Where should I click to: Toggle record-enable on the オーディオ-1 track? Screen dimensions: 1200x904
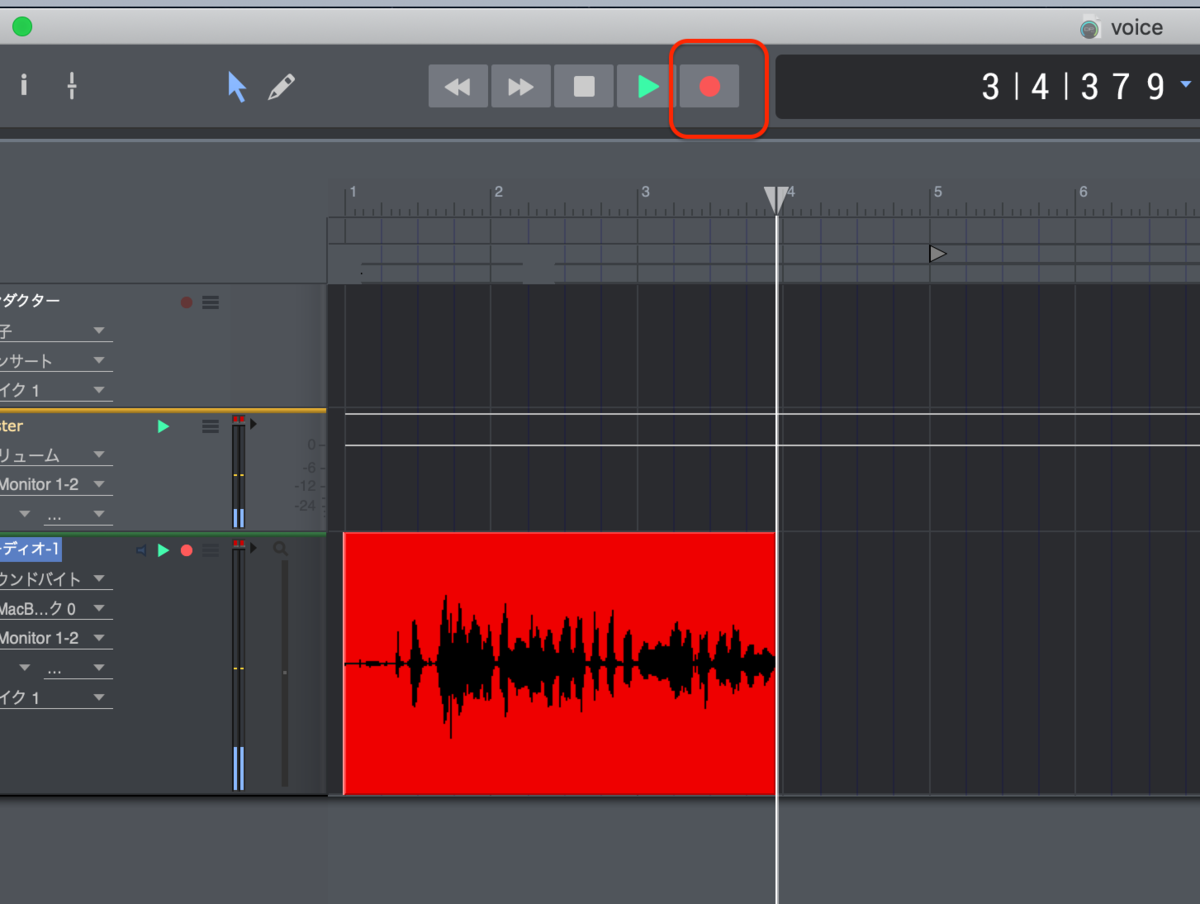click(x=186, y=550)
